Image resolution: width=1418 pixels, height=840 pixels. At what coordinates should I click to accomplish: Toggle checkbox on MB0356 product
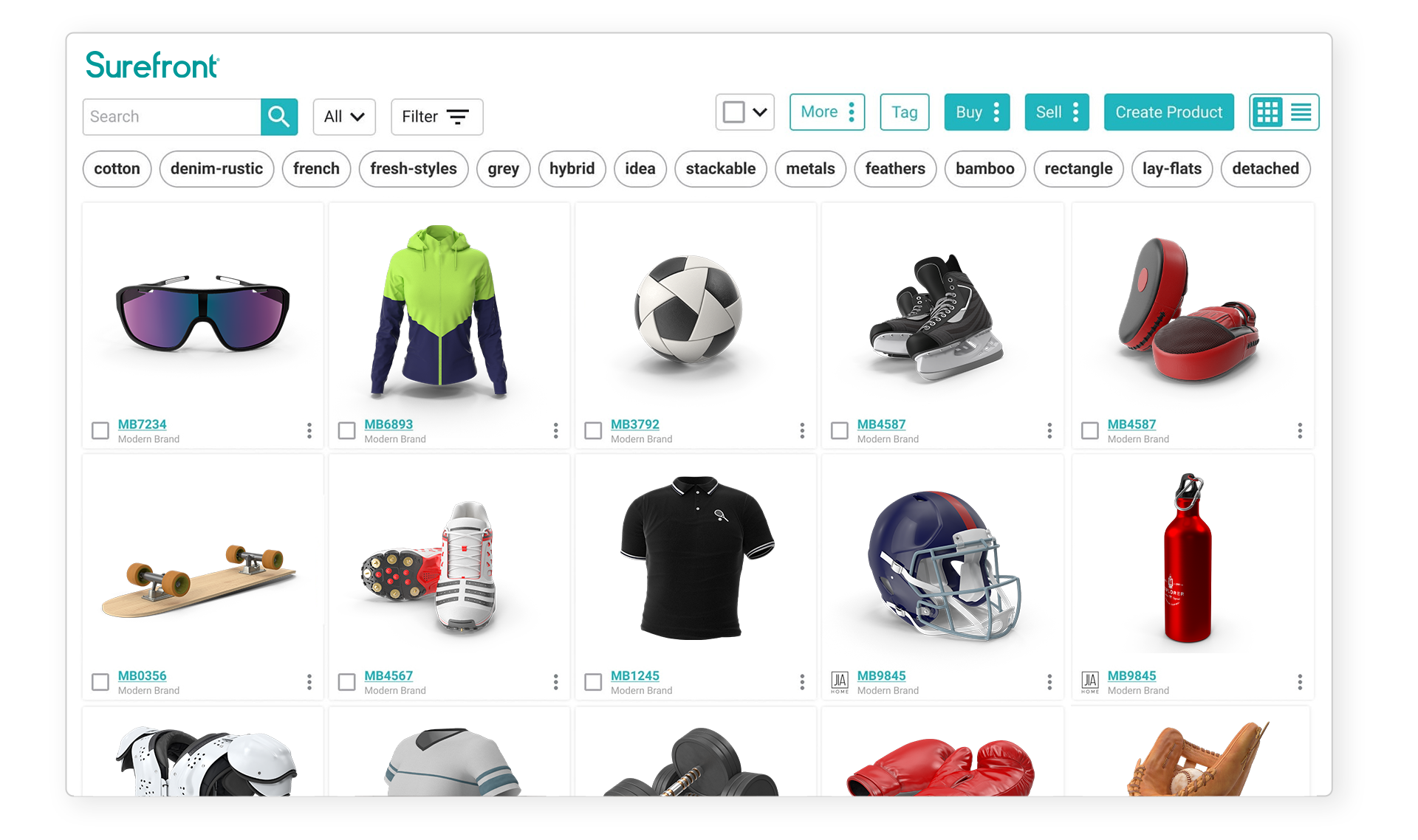[99, 680]
